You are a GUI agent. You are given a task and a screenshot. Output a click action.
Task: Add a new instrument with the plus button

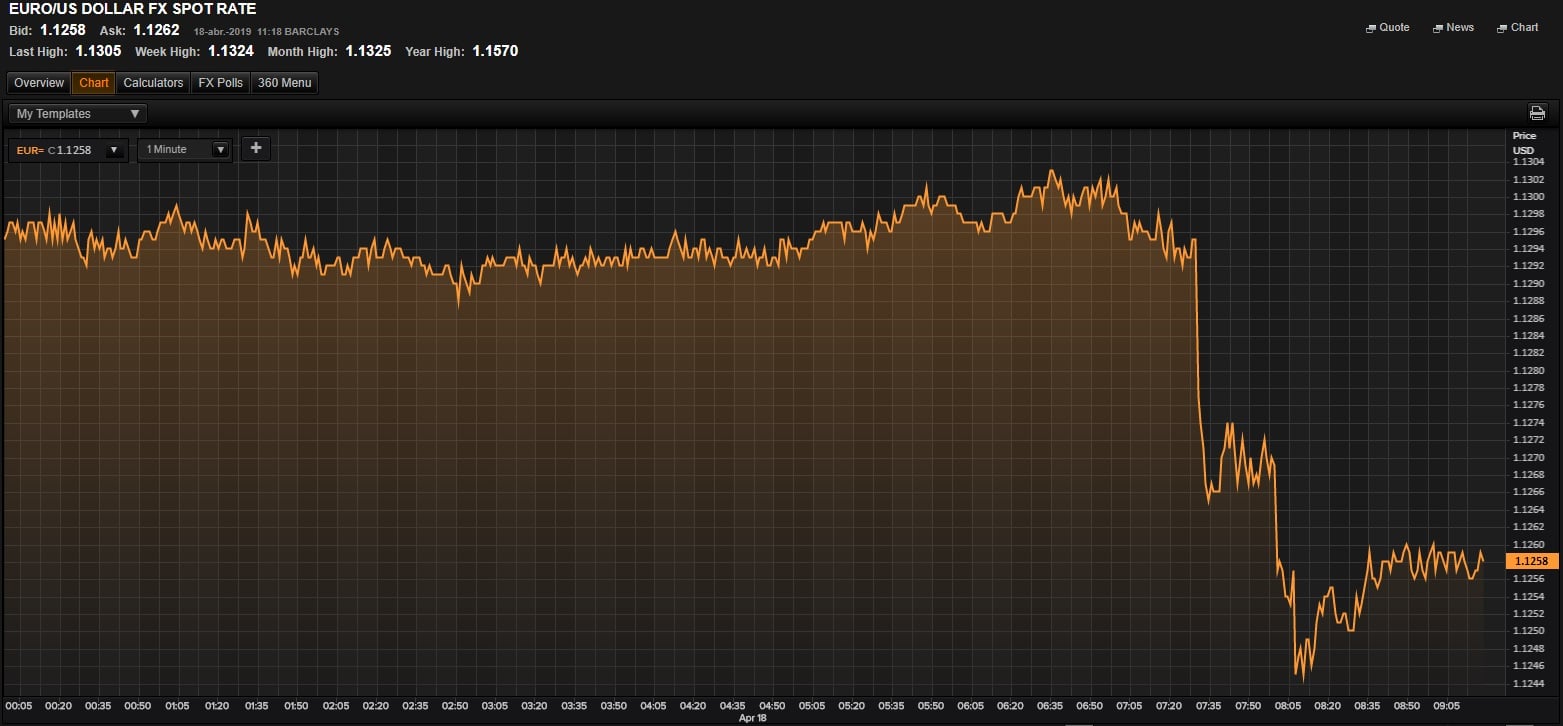[256, 148]
